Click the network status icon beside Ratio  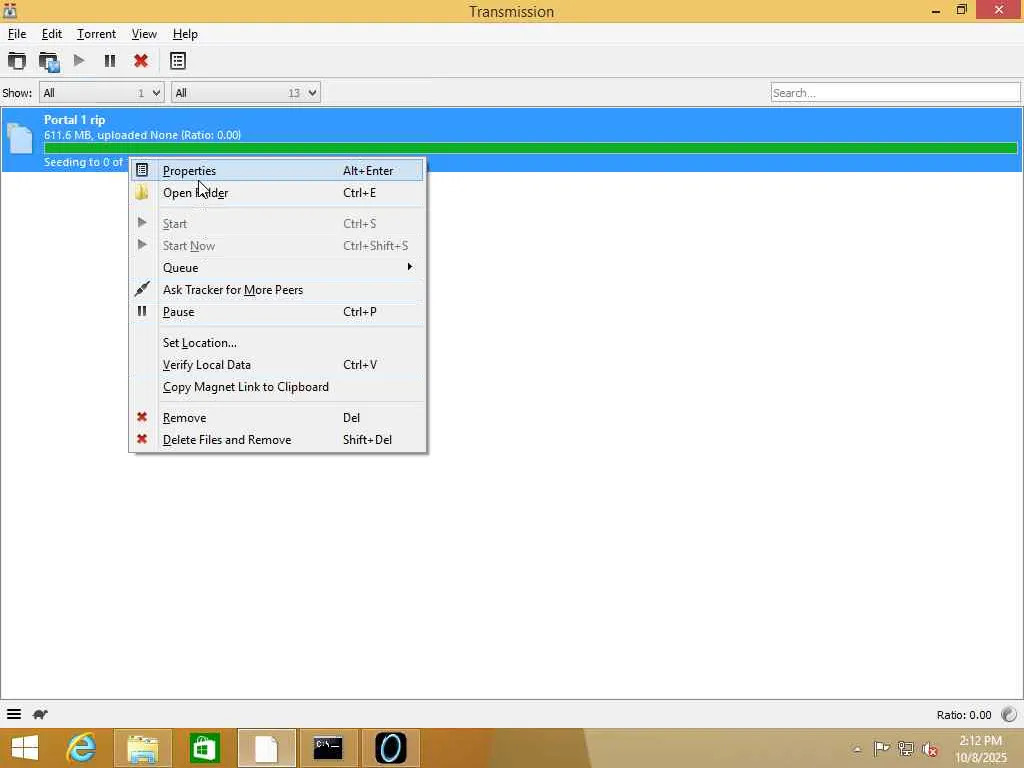(x=1009, y=714)
